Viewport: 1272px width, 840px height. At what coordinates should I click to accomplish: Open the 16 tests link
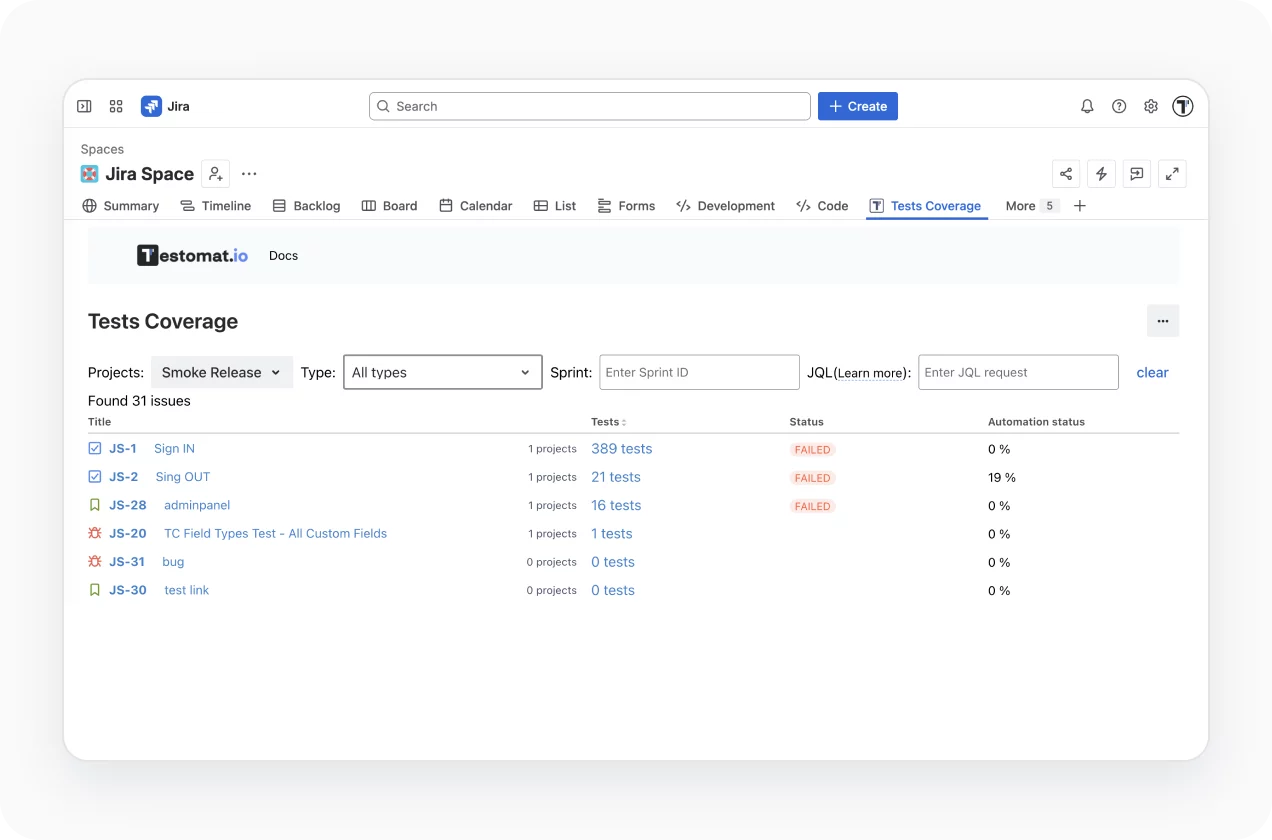tap(616, 505)
